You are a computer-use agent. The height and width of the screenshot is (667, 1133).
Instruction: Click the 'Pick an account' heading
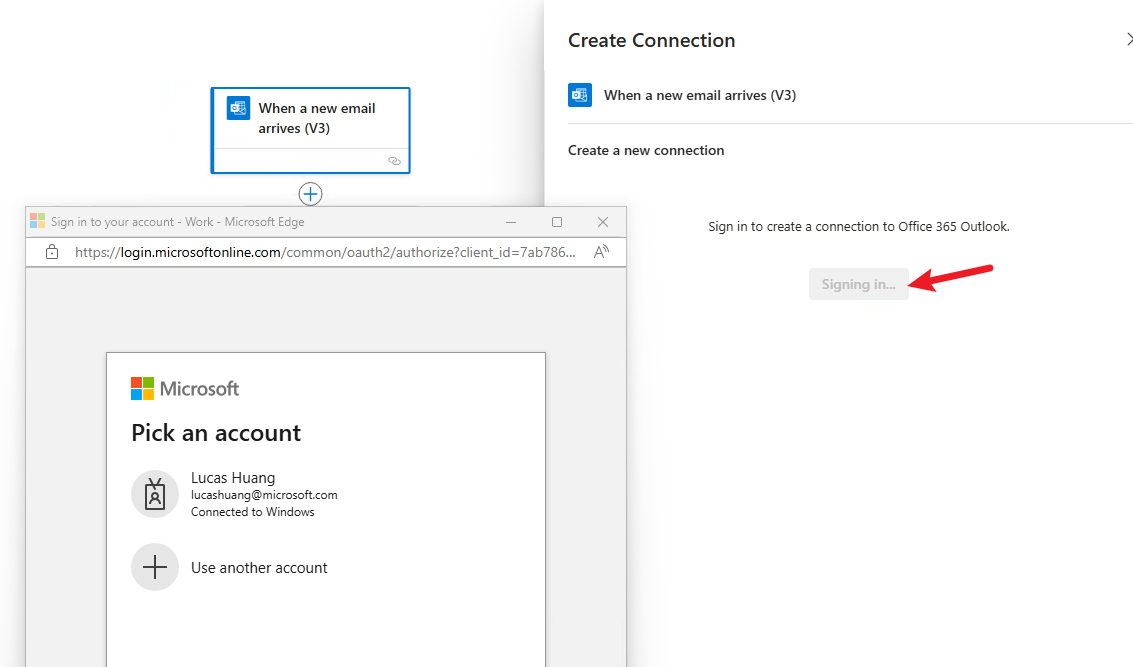point(216,433)
